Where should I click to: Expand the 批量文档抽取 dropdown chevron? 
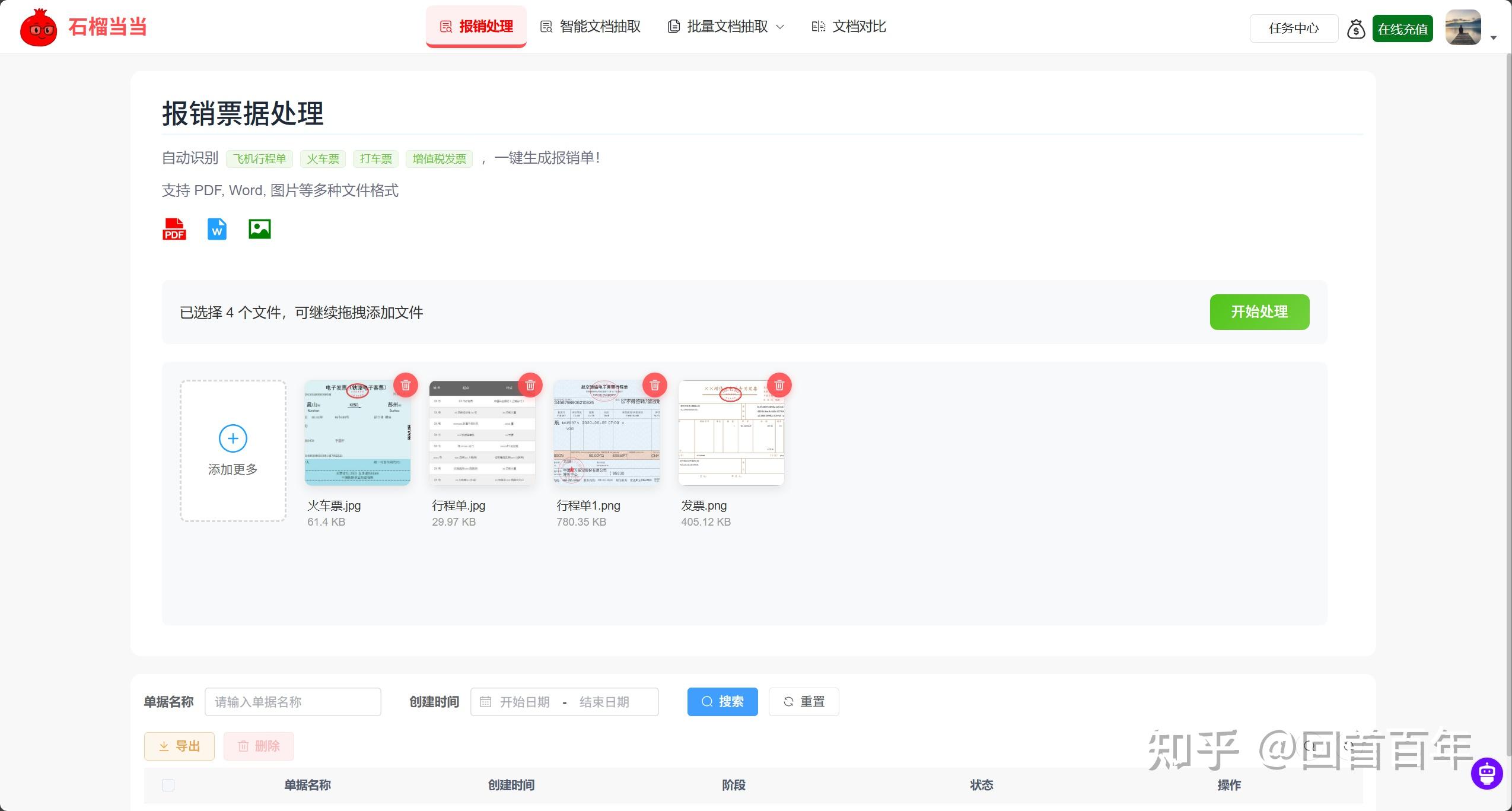(x=780, y=27)
